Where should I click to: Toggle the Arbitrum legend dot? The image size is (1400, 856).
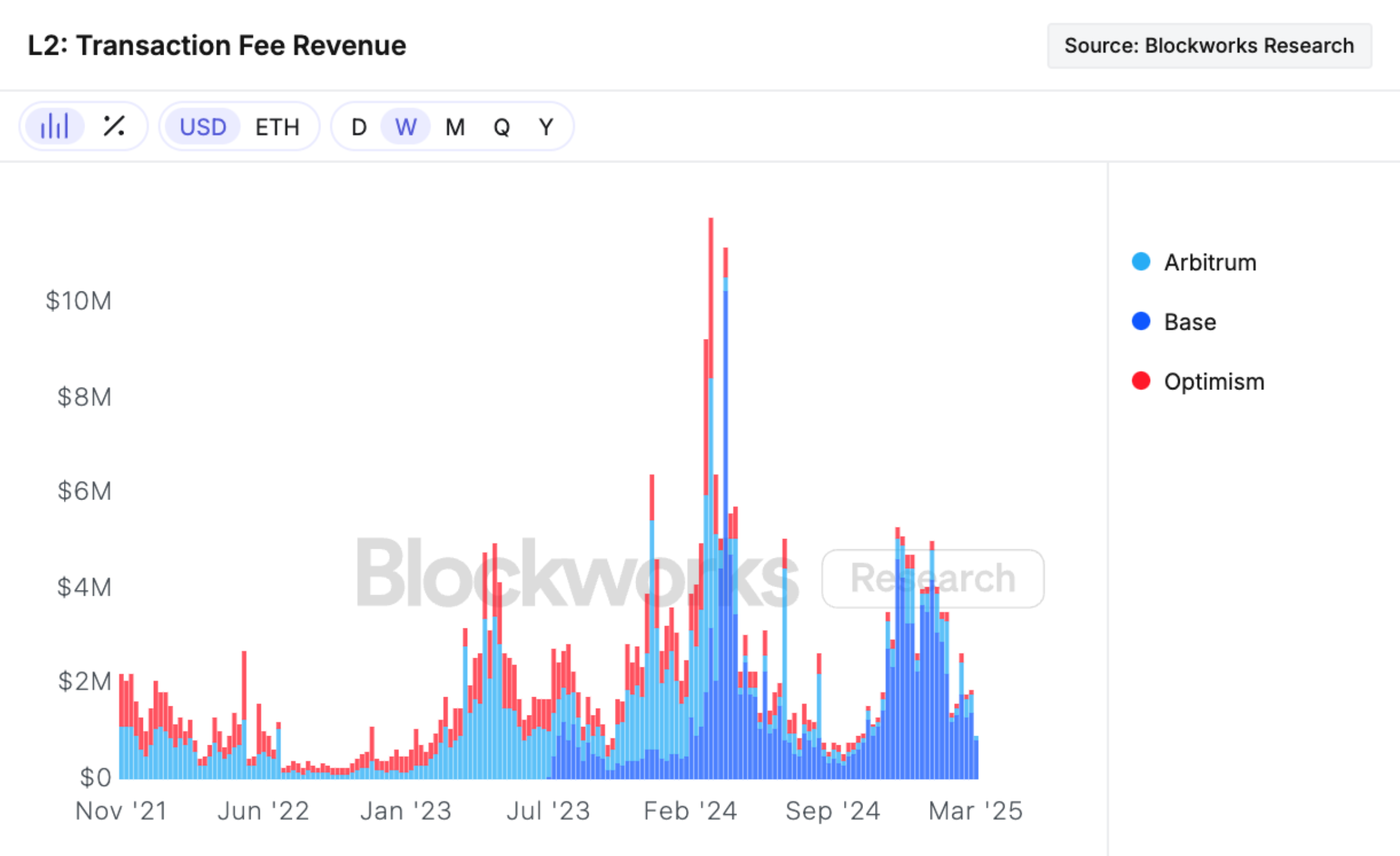pyautogui.click(x=1141, y=262)
